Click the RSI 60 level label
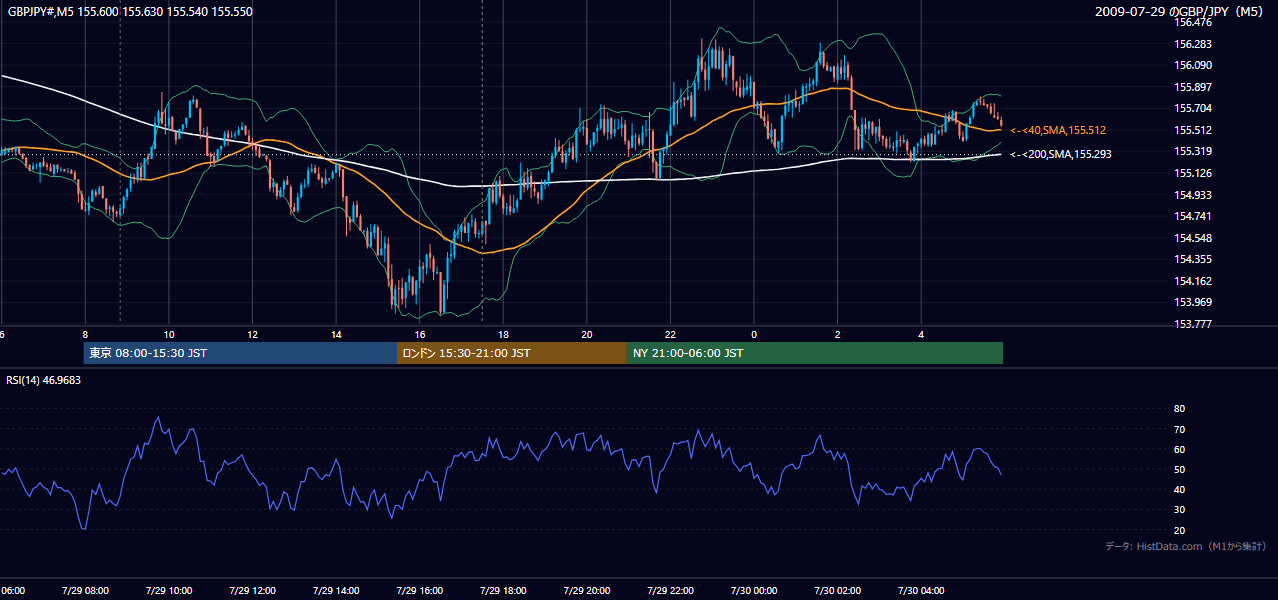The height and width of the screenshot is (600, 1278). tap(1179, 449)
